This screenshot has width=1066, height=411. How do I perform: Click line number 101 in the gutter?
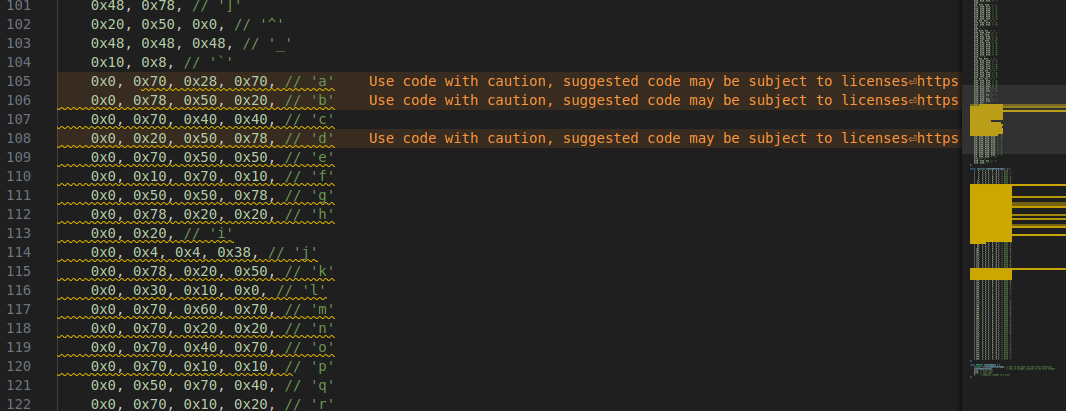coord(18,5)
